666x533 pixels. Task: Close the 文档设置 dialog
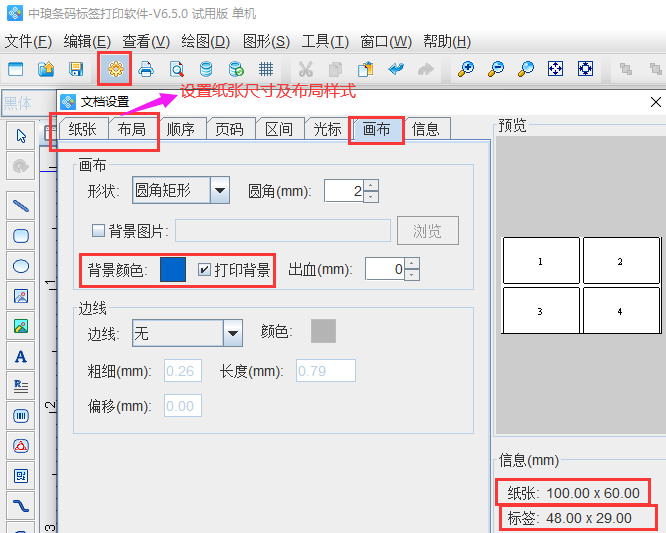click(655, 102)
